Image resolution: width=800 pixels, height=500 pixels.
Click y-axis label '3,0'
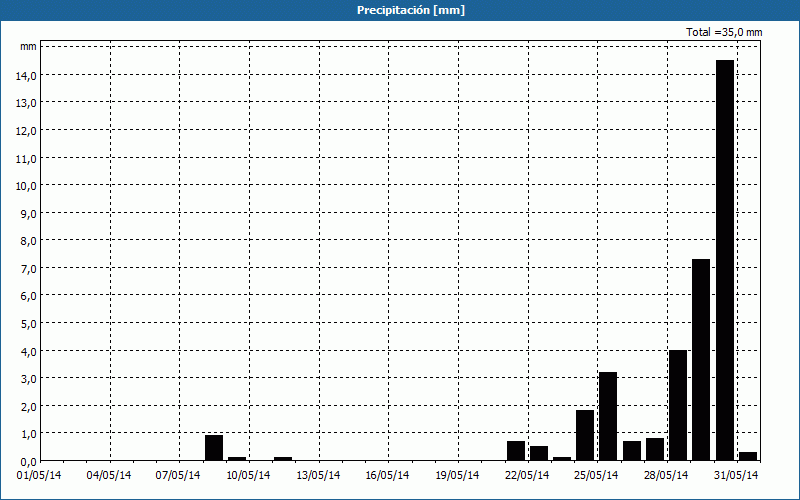[x=28, y=380]
